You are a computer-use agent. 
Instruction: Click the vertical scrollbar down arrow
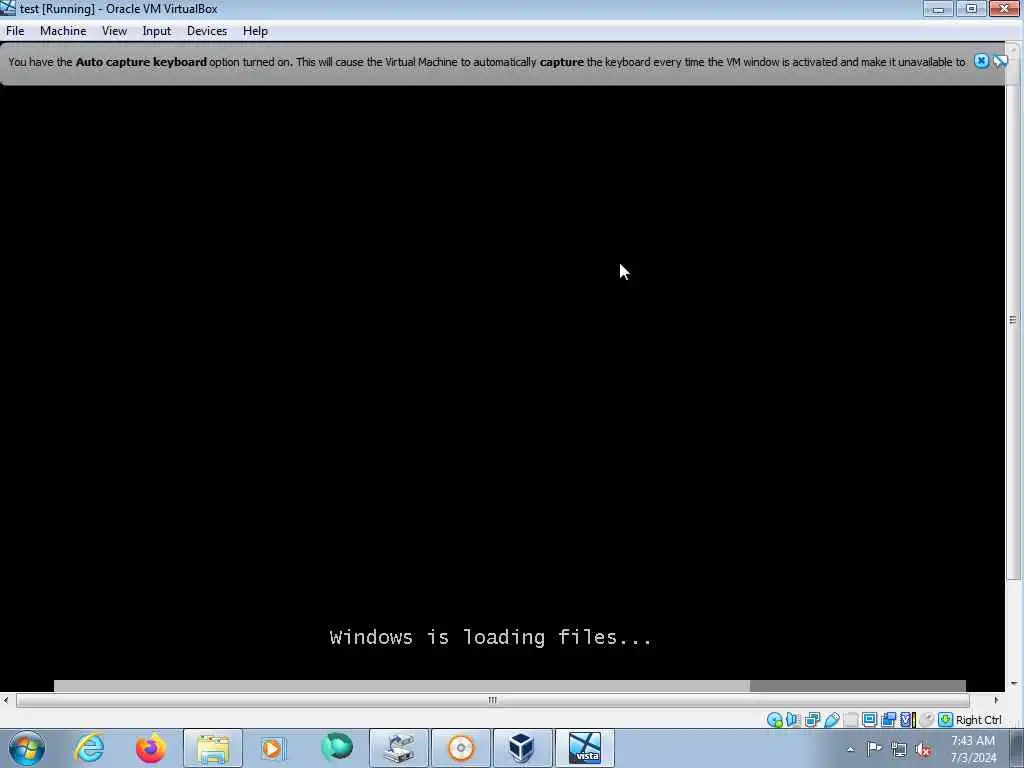click(x=1014, y=684)
